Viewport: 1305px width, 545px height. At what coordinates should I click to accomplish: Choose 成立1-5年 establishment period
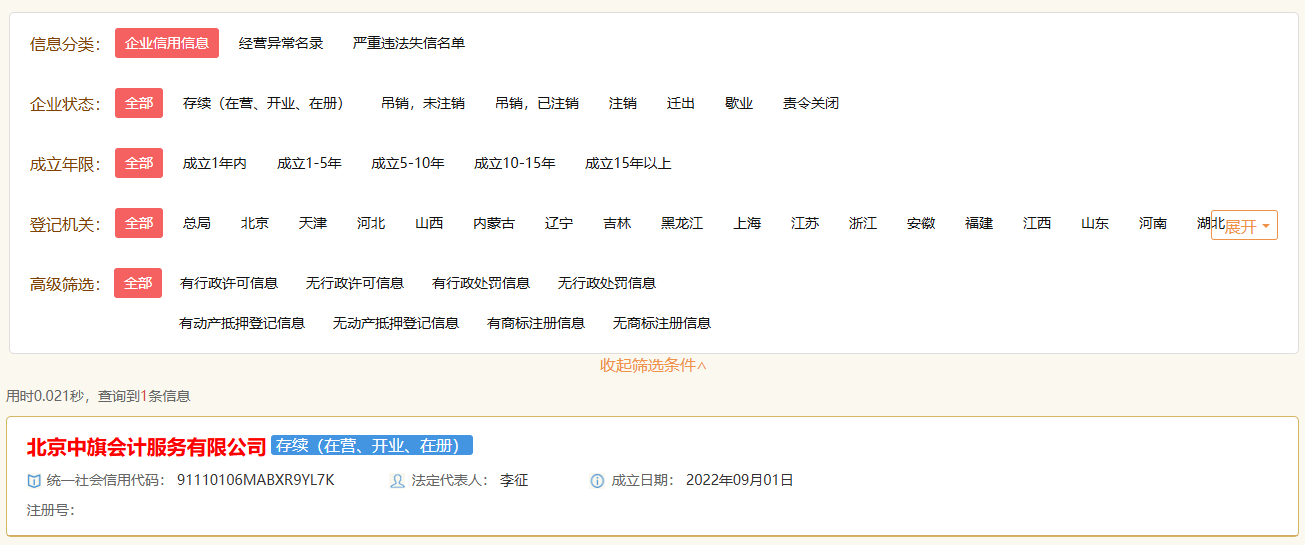(x=309, y=163)
